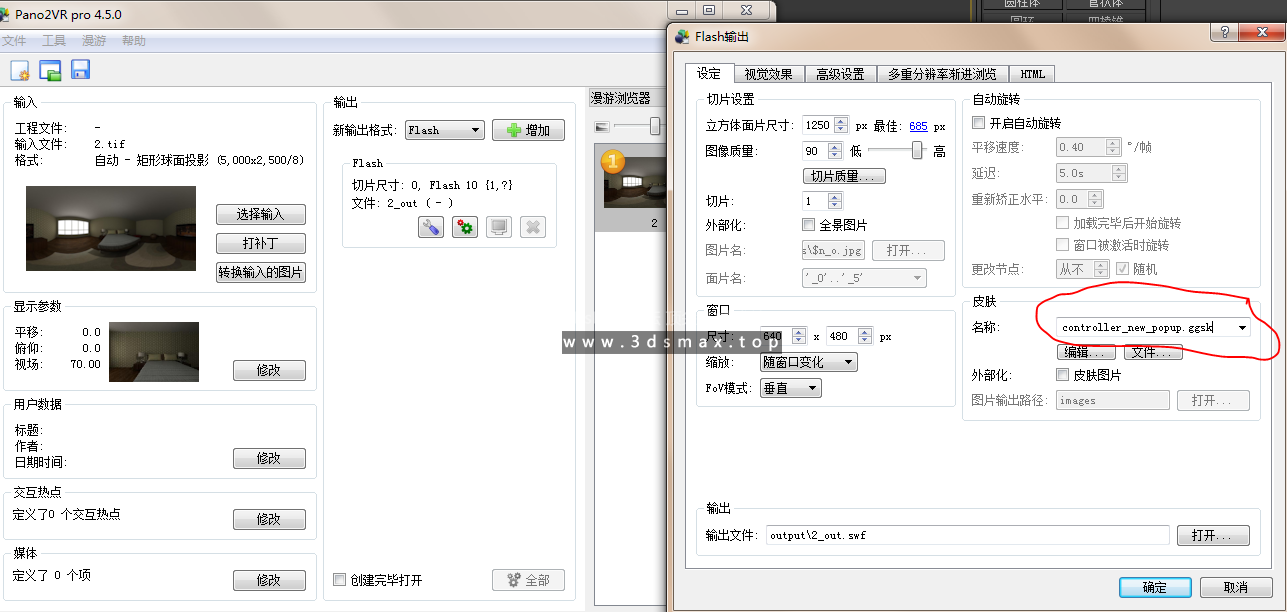Open the 工具 menu
This screenshot has width=1287, height=612.
tap(54, 41)
